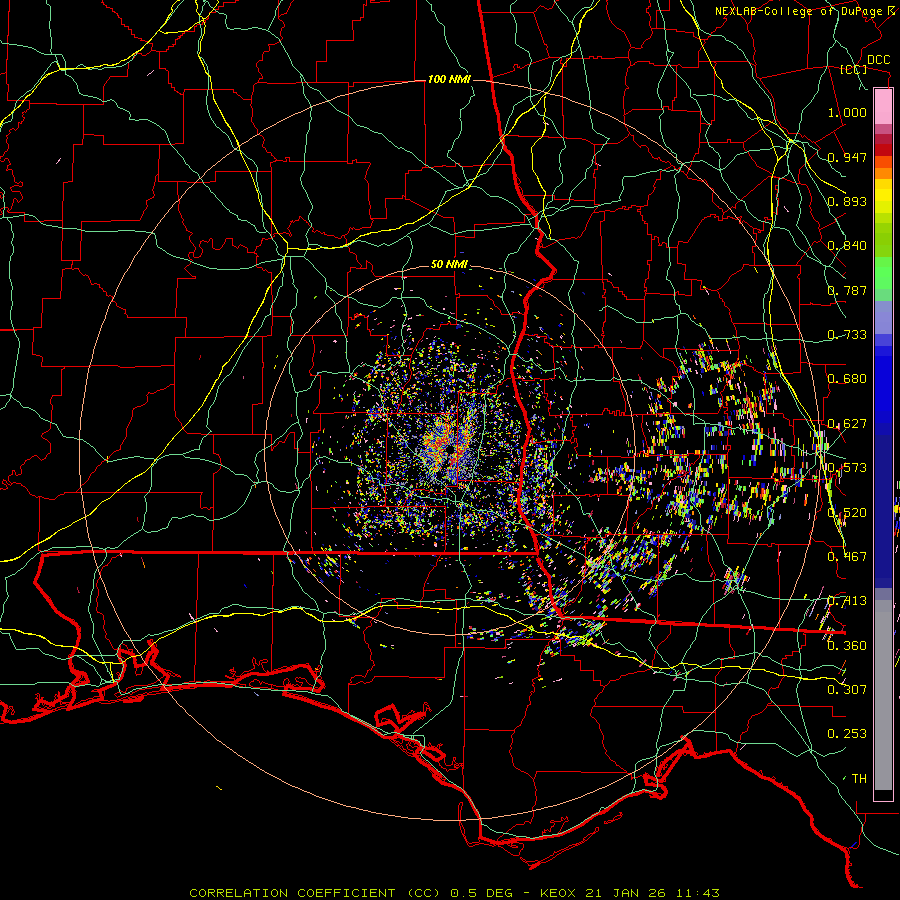The image size is (900, 900).
Task: Click the TH threshold label
Action: tap(859, 779)
